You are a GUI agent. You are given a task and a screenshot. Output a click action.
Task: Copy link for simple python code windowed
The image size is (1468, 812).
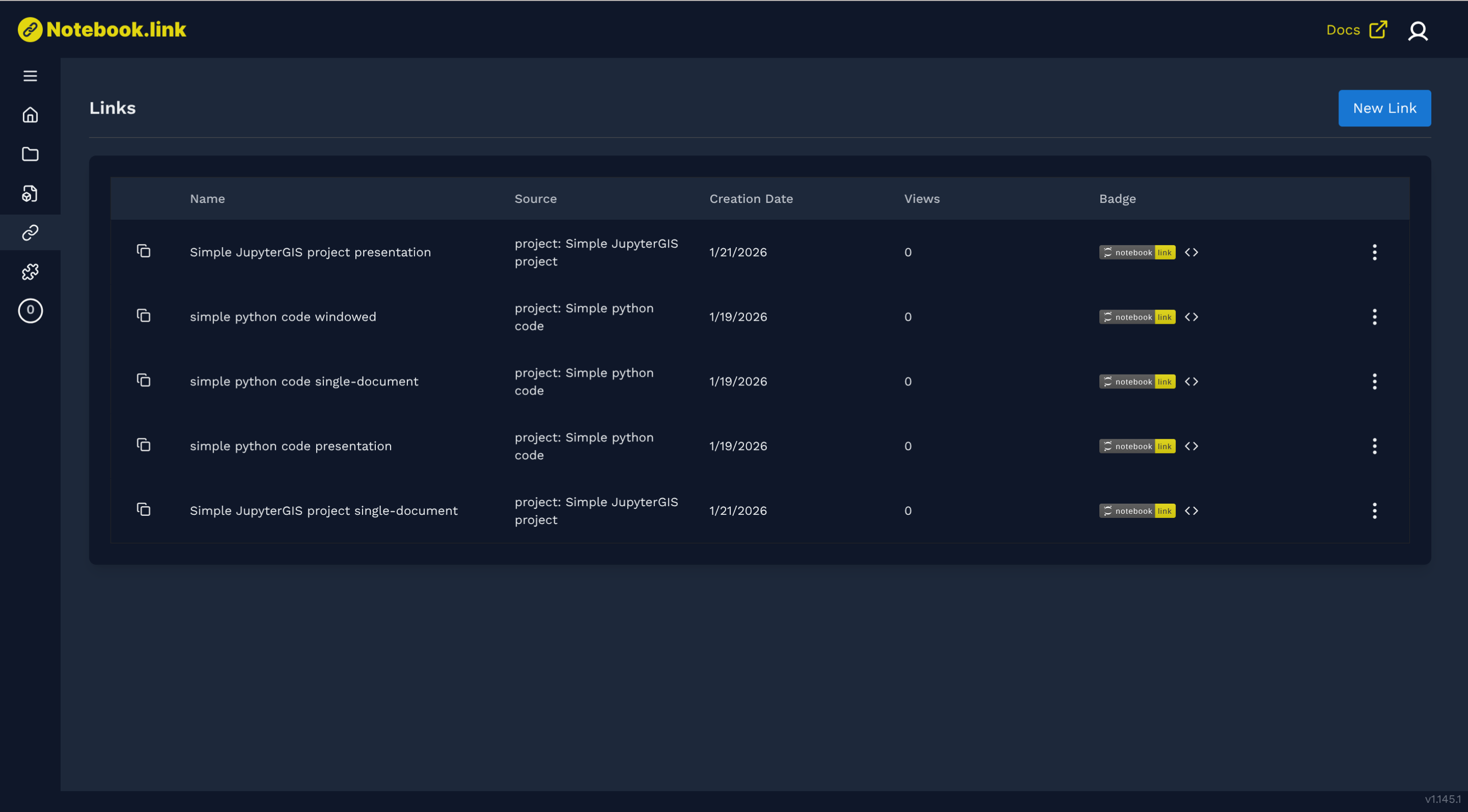tap(144, 316)
